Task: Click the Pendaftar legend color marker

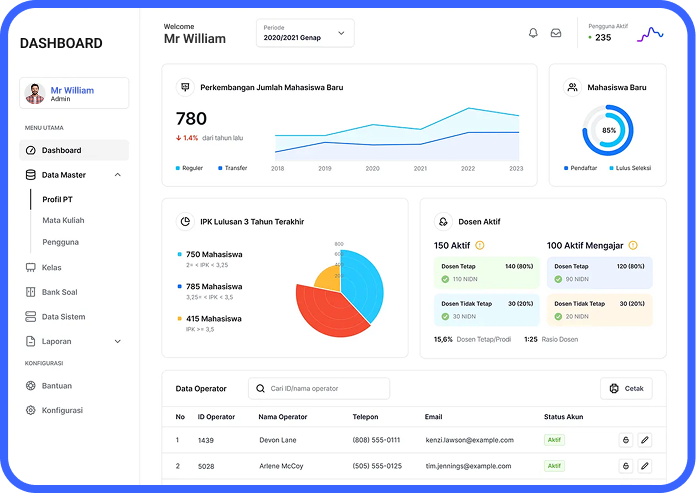Action: click(x=566, y=168)
